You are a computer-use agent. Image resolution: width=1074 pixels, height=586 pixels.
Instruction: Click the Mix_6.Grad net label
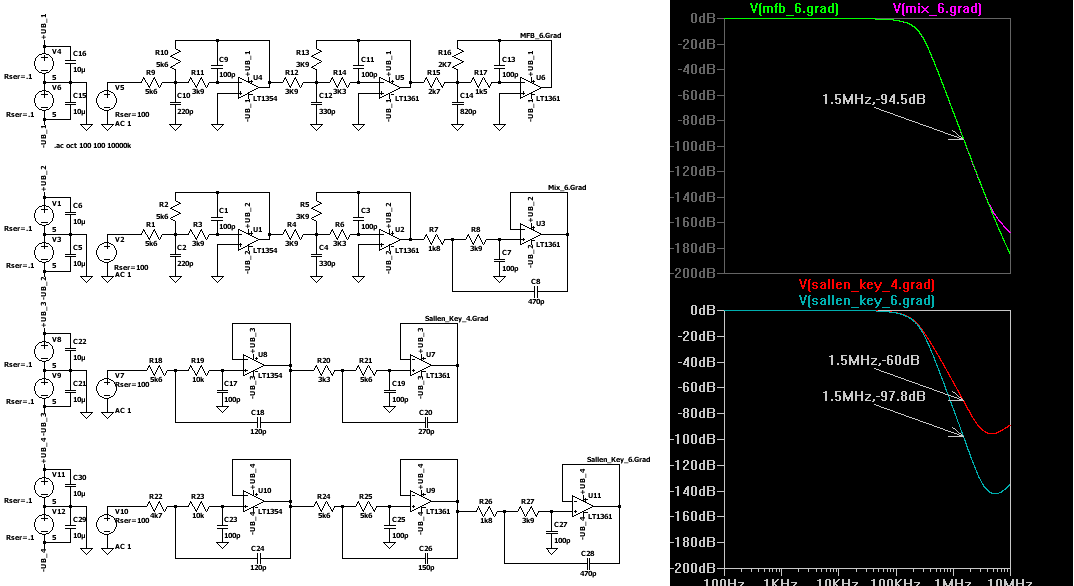[567, 188]
